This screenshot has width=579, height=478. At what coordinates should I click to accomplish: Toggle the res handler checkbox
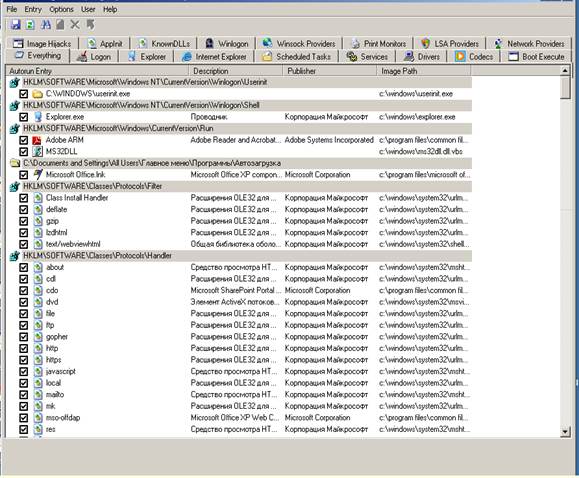(24, 430)
